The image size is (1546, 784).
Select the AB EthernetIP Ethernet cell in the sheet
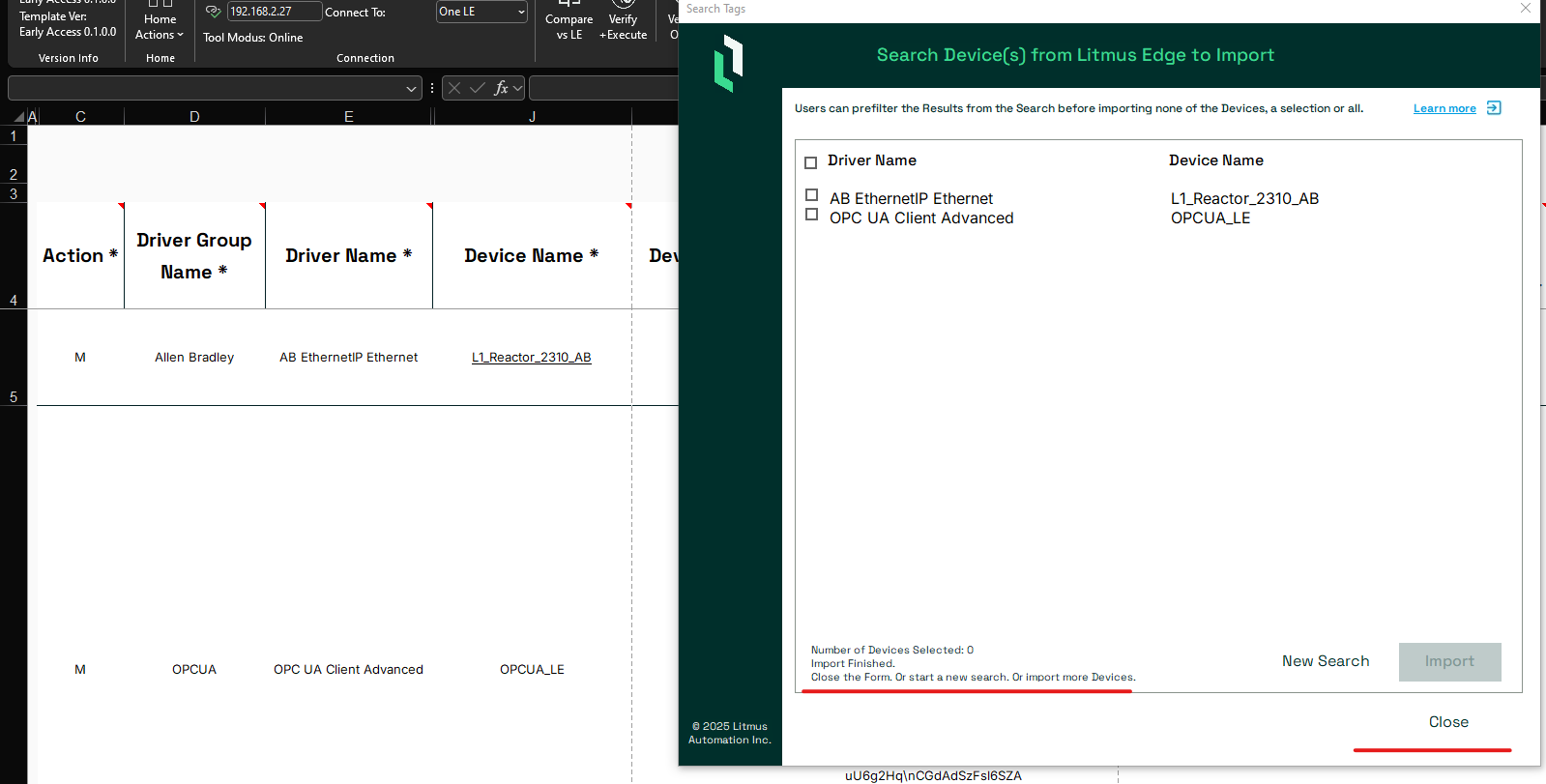pyautogui.click(x=349, y=358)
